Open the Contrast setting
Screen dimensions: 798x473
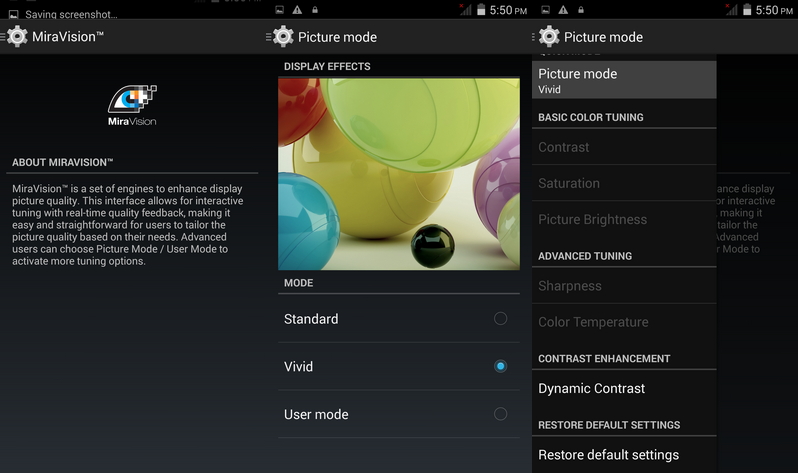(624, 147)
